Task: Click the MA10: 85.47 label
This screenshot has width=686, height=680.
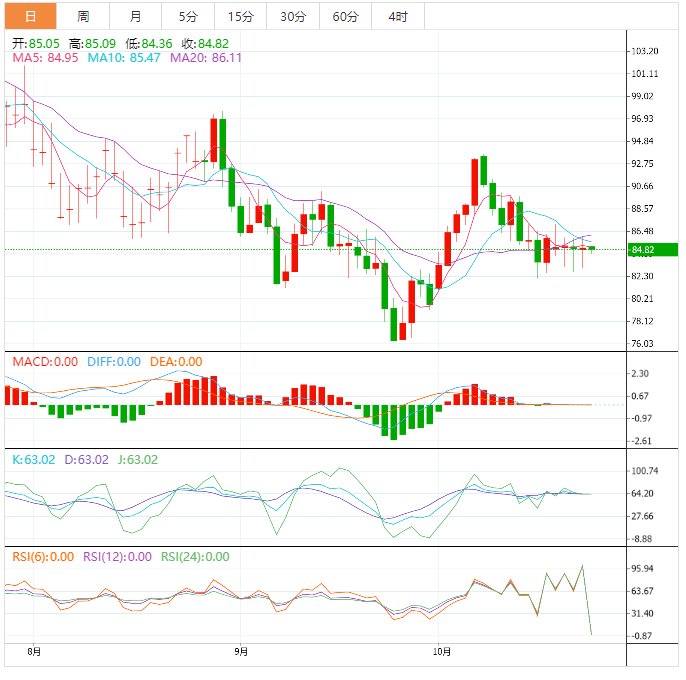Action: point(124,58)
